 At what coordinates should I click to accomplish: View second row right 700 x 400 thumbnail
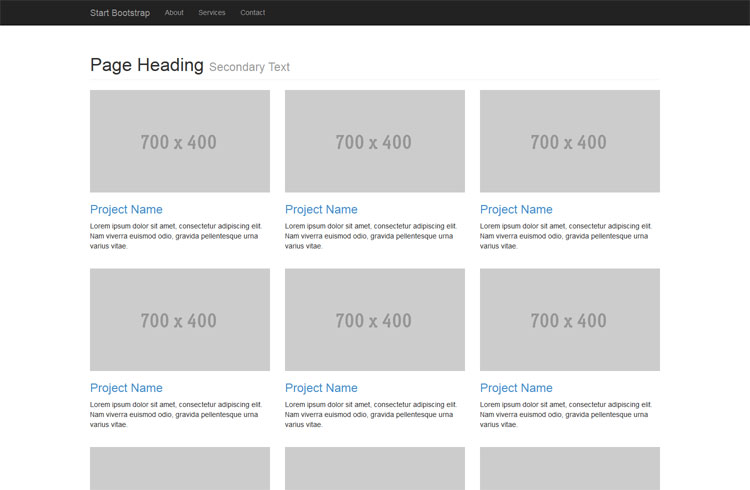[x=570, y=320]
